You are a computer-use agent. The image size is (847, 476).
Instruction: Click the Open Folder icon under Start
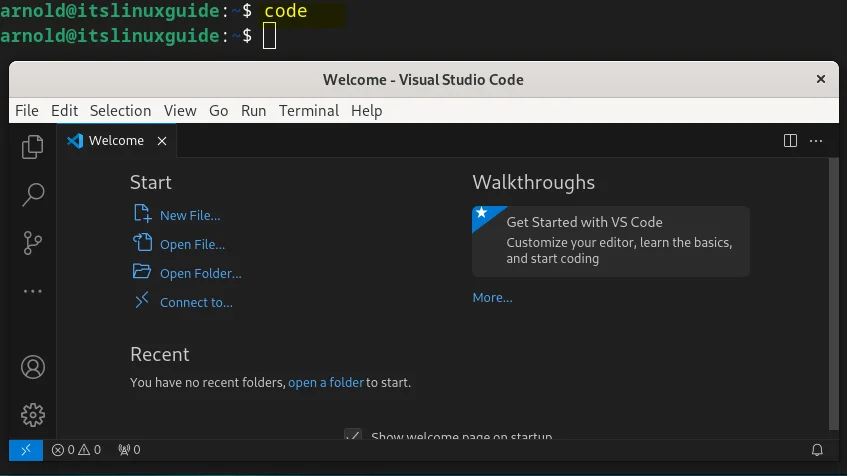tap(142, 271)
